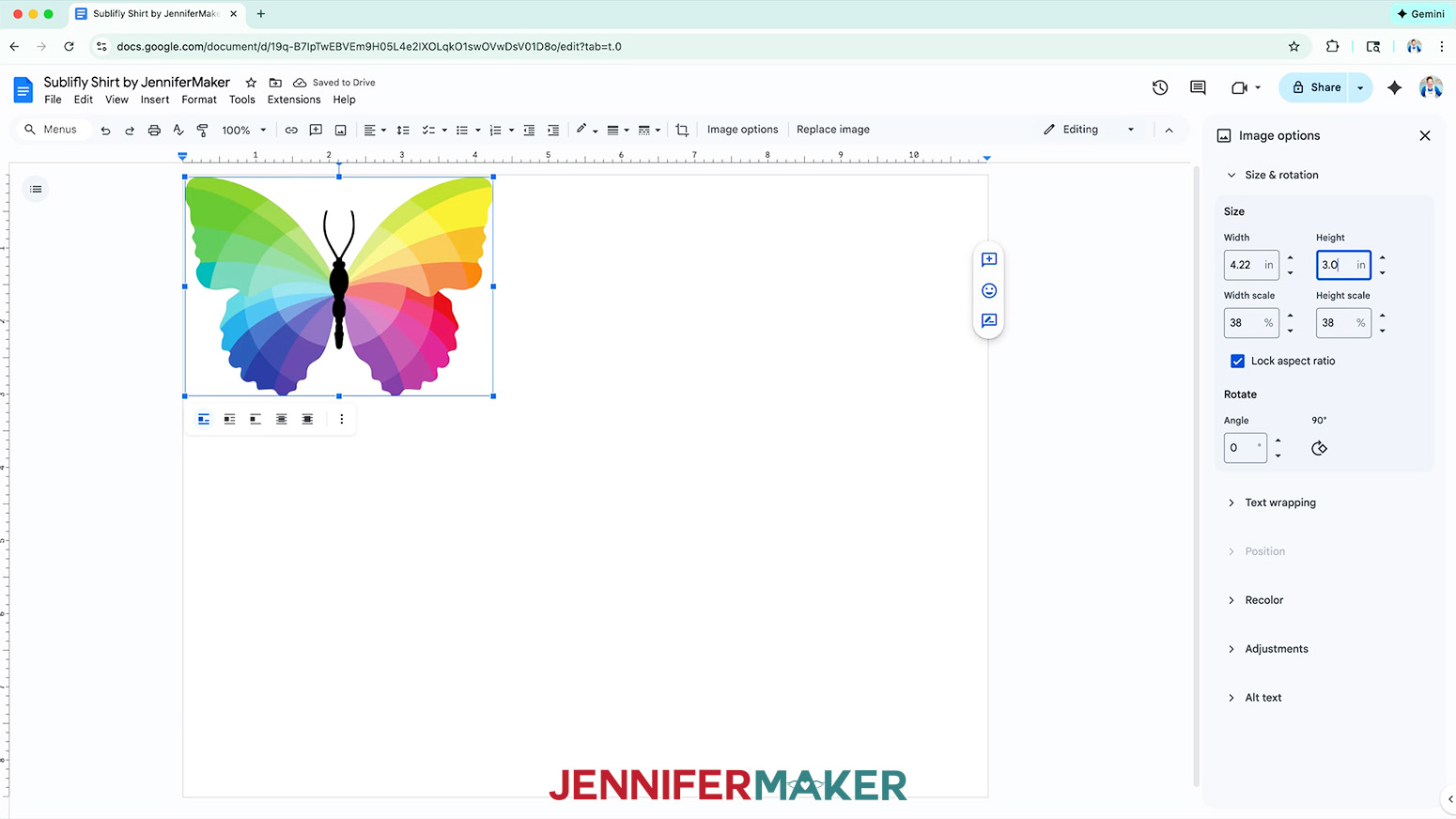
Task: Open the Extensions menu
Action: pyautogui.click(x=294, y=100)
